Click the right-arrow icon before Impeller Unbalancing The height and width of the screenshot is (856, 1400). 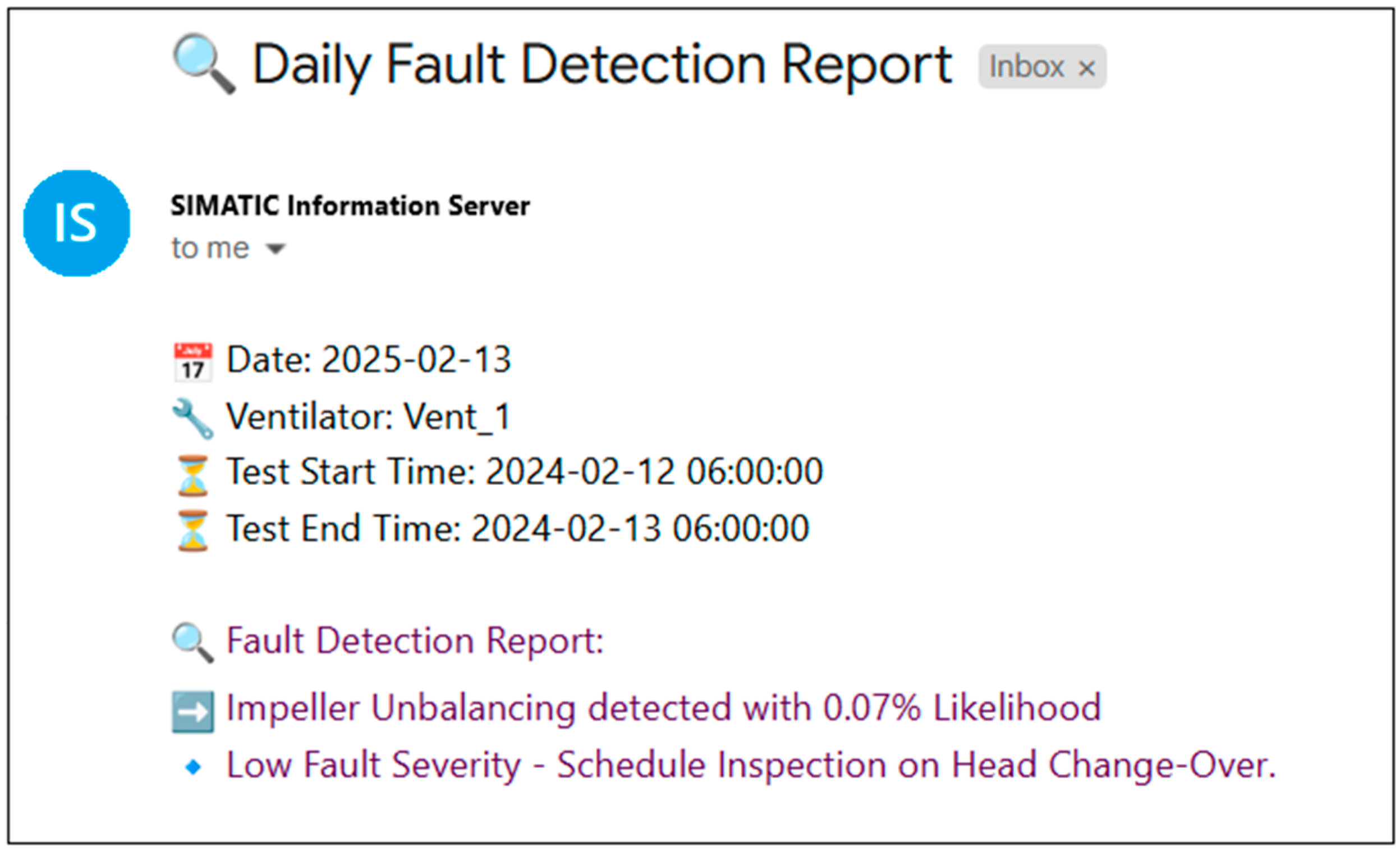[x=192, y=711]
